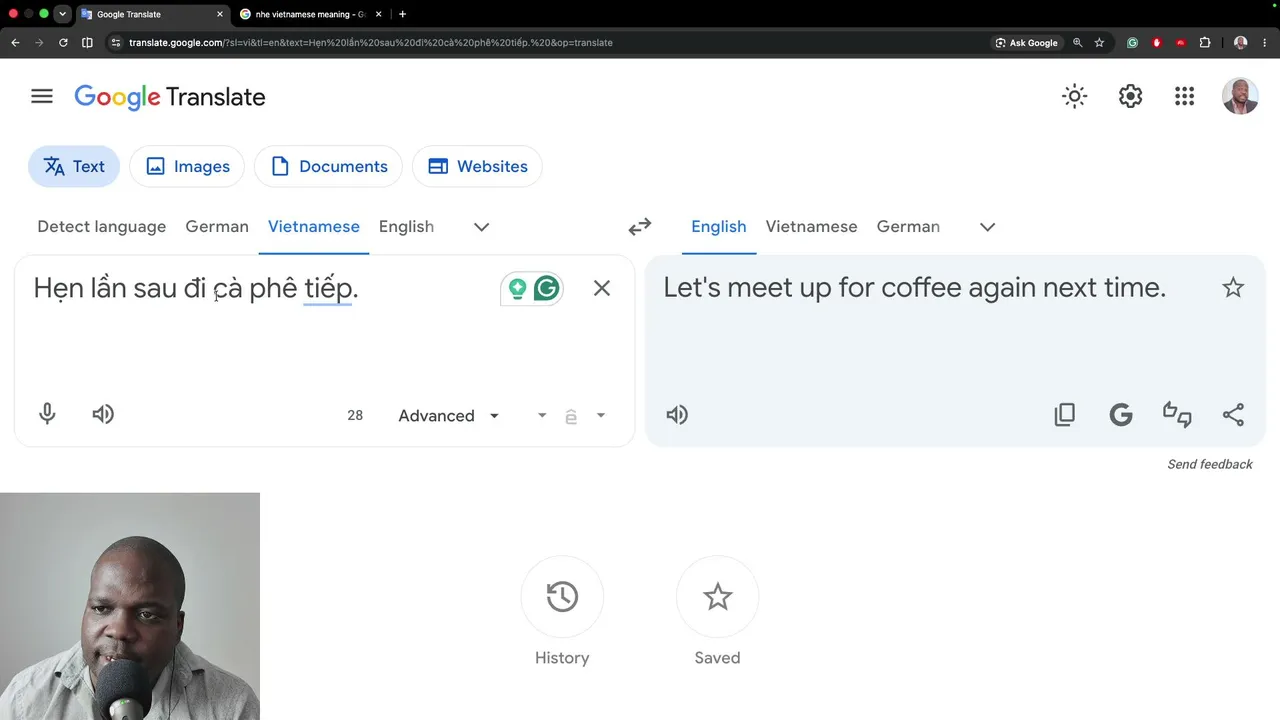View site information icon in address bar
The width and height of the screenshot is (1280, 720).
coord(115,43)
